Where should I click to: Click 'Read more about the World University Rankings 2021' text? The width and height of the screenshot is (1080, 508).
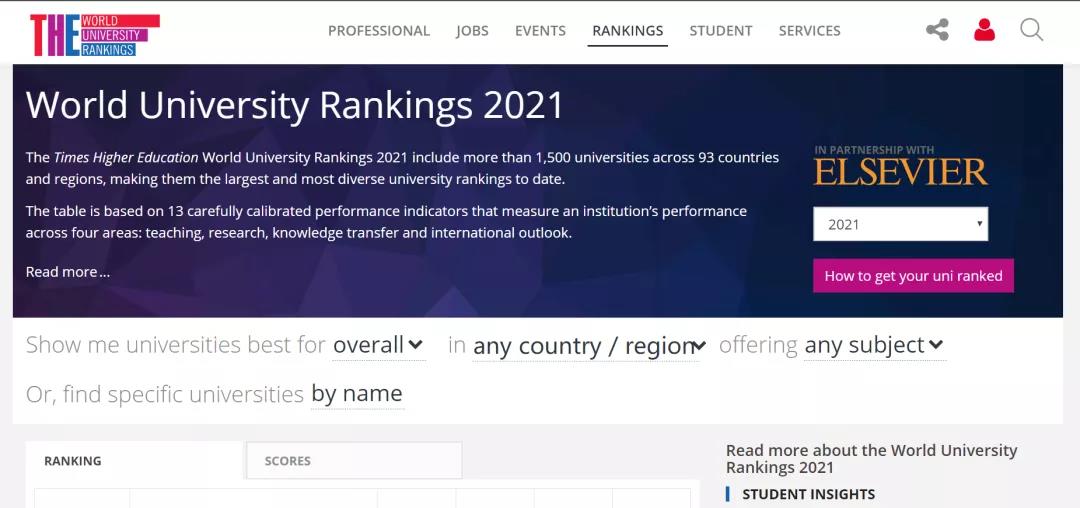tap(871, 459)
